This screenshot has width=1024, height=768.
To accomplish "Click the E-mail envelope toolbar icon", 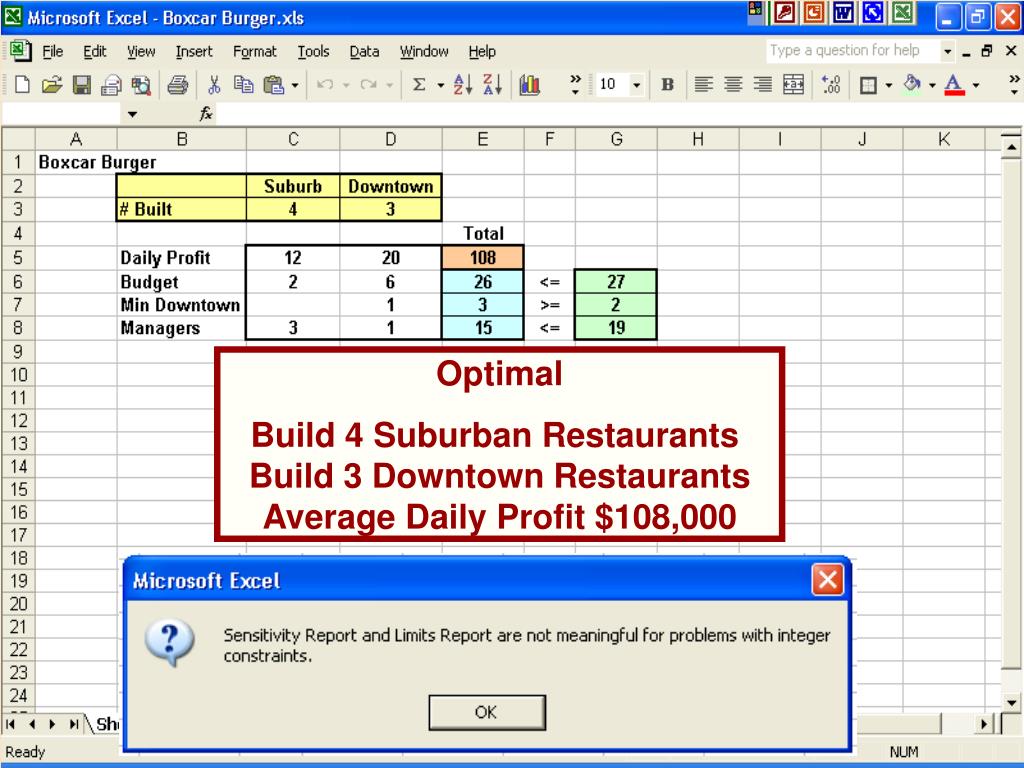I will (x=111, y=85).
